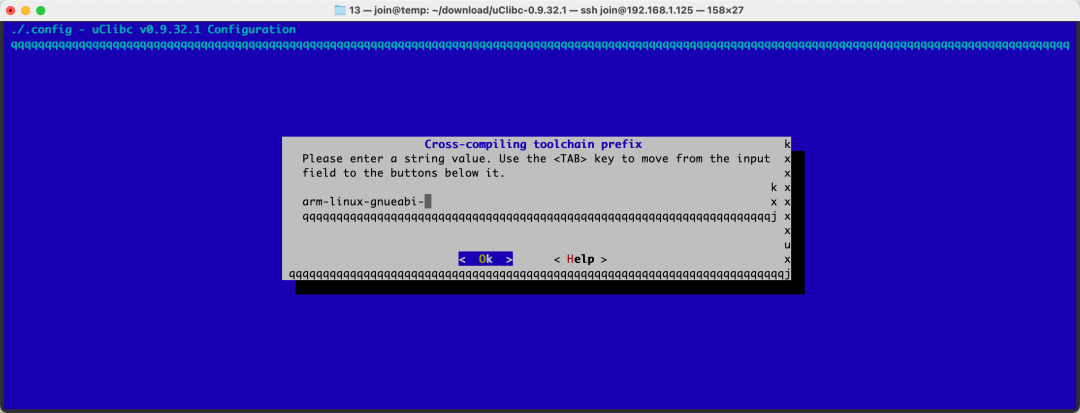
Task: Minimize the terminal window with the yellow button
Action: click(x=25, y=10)
